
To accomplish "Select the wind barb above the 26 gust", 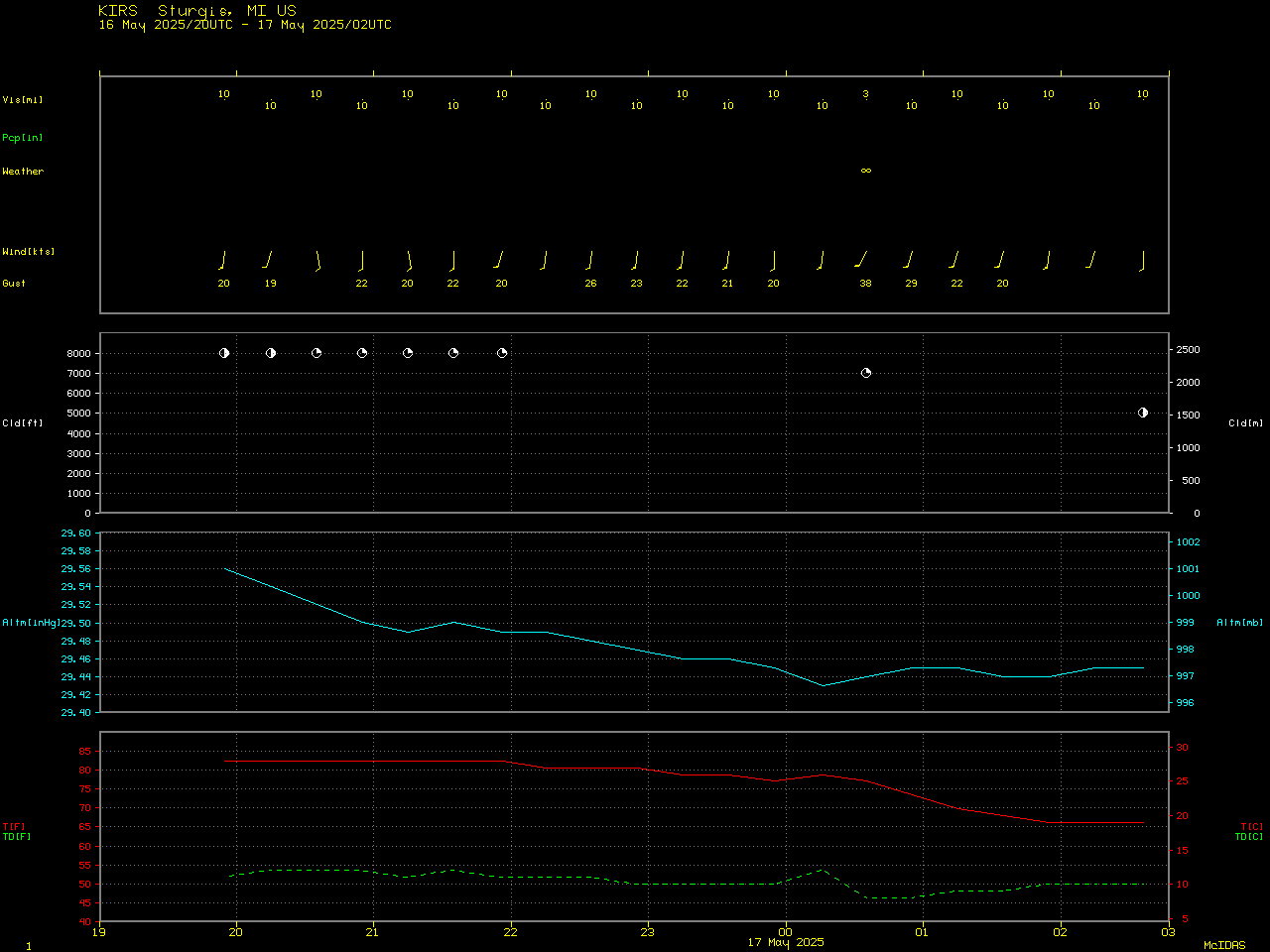I will pyautogui.click(x=589, y=260).
